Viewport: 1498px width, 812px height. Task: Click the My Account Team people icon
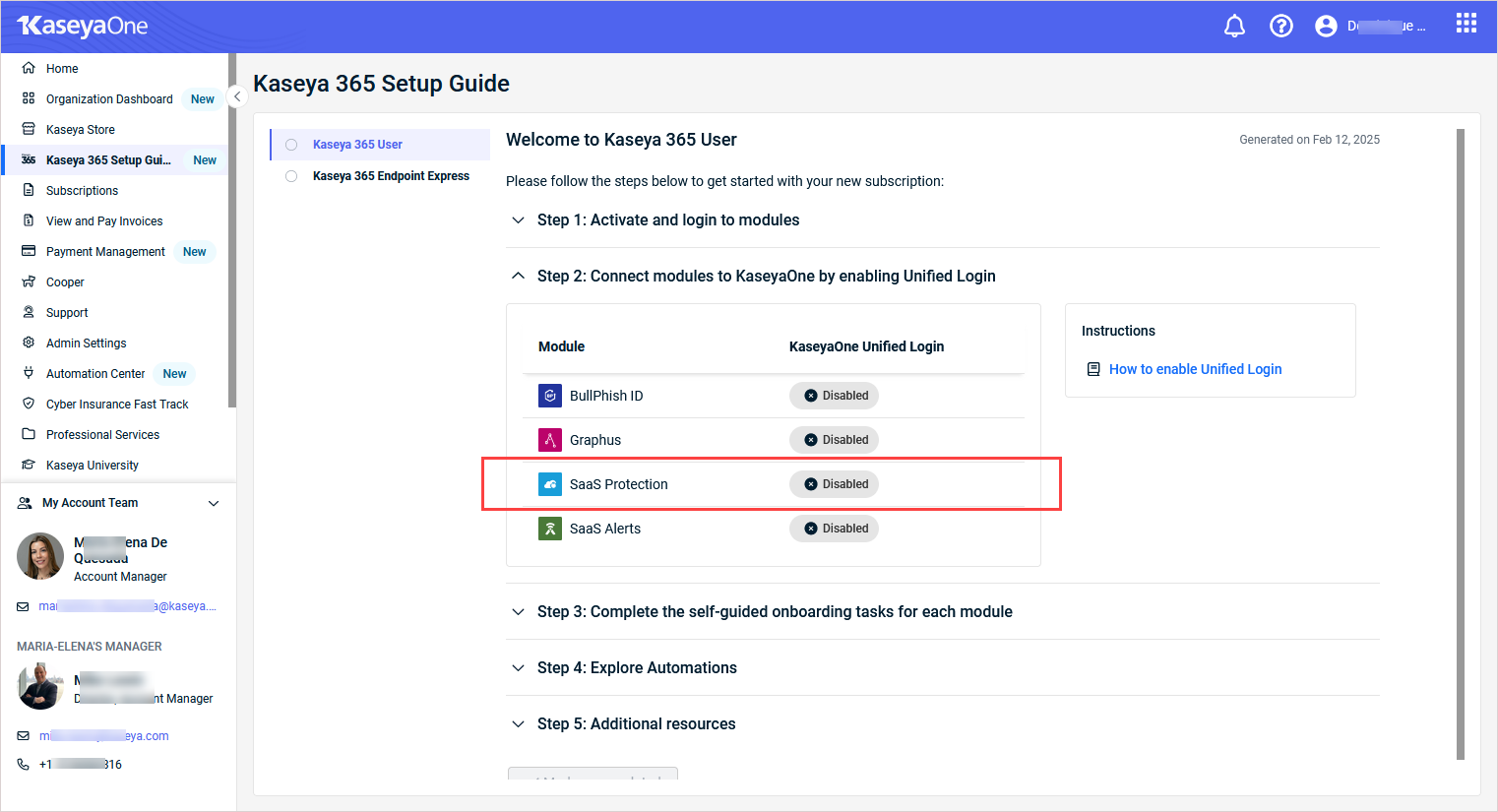pos(25,503)
